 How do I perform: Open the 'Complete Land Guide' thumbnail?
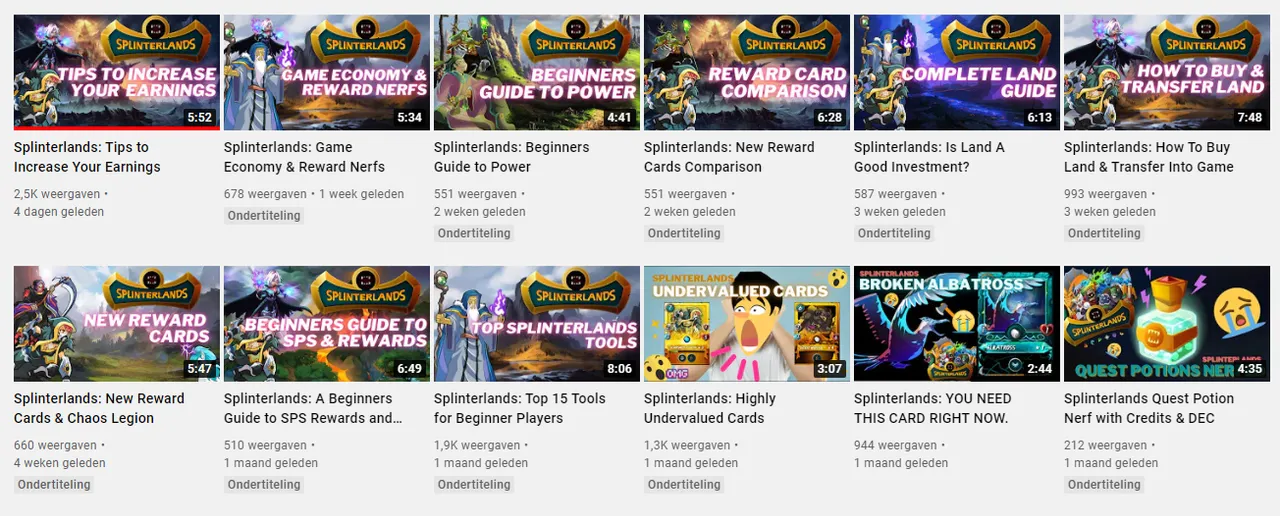957,72
